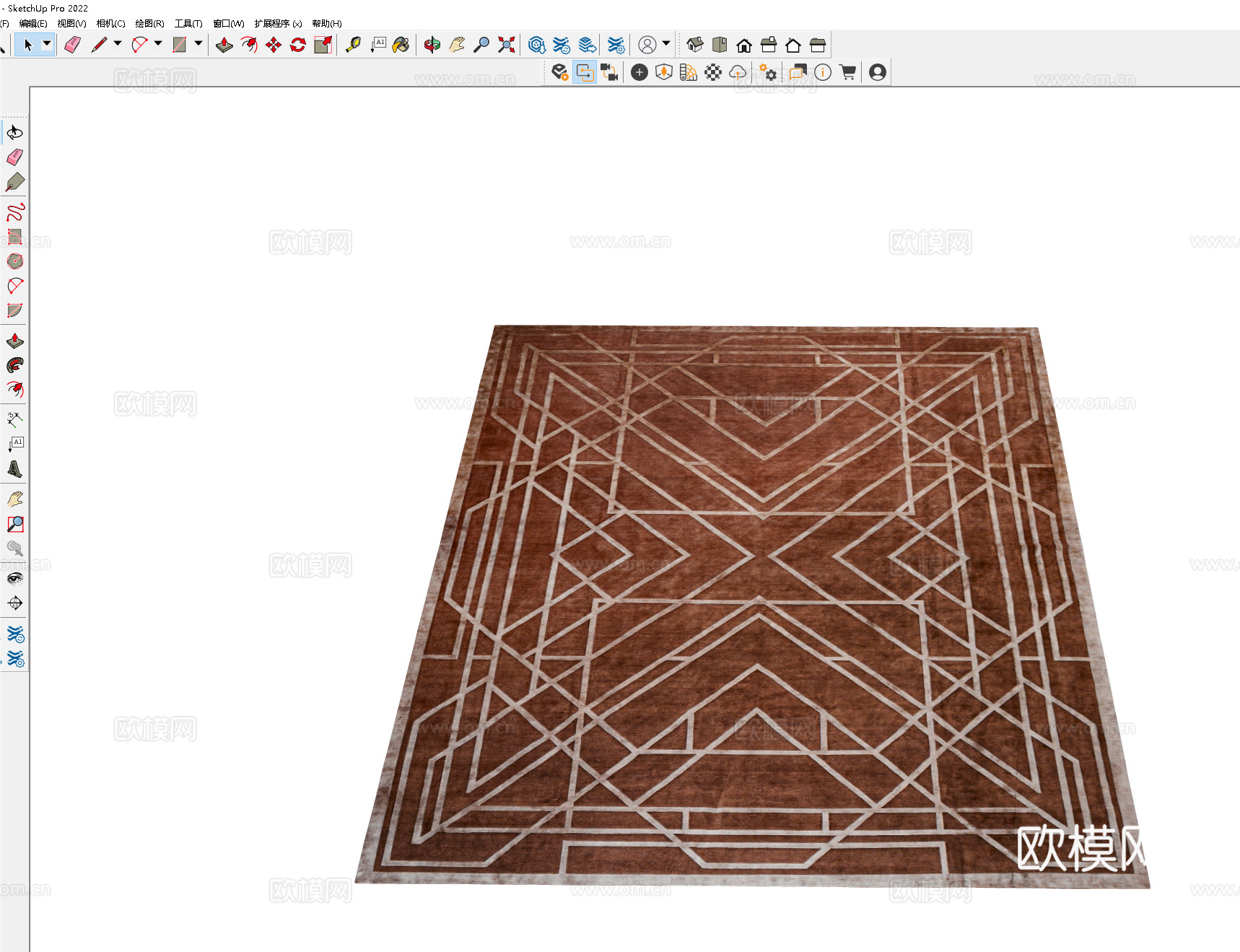The height and width of the screenshot is (952, 1240).
Task: Click the Enscape cloud upload icon
Action: point(738,72)
